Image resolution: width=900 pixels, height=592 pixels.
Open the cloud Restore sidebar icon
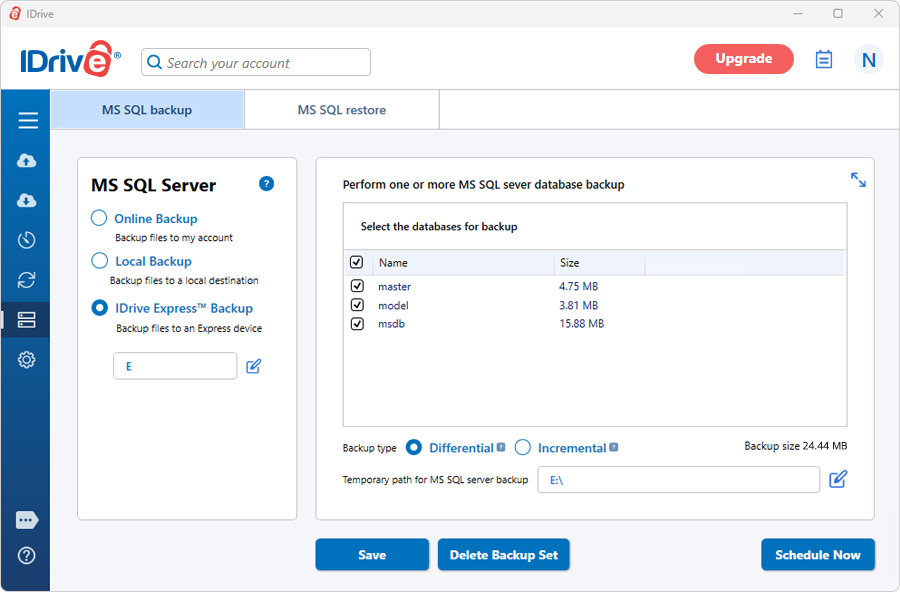[x=26, y=200]
